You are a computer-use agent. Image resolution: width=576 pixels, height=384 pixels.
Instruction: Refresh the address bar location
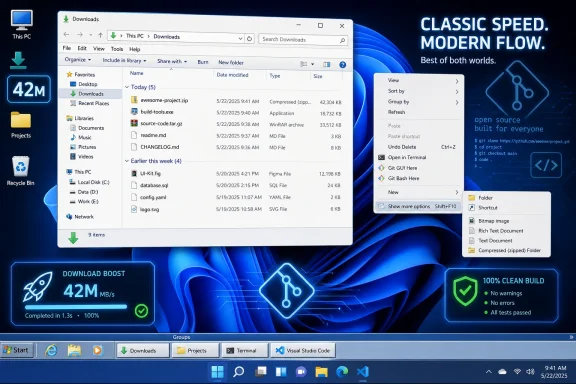[249, 38]
